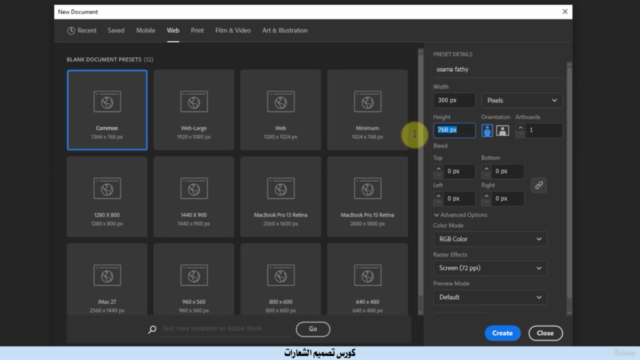Screen dimensions: 640x360
Task: Decrease the Bottom bleed value
Action: pyautogui.click(x=486, y=174)
